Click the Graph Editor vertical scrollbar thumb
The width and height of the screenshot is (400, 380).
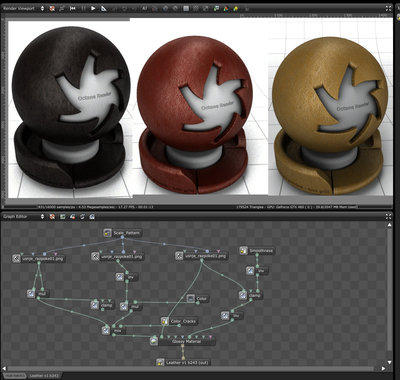click(389, 290)
